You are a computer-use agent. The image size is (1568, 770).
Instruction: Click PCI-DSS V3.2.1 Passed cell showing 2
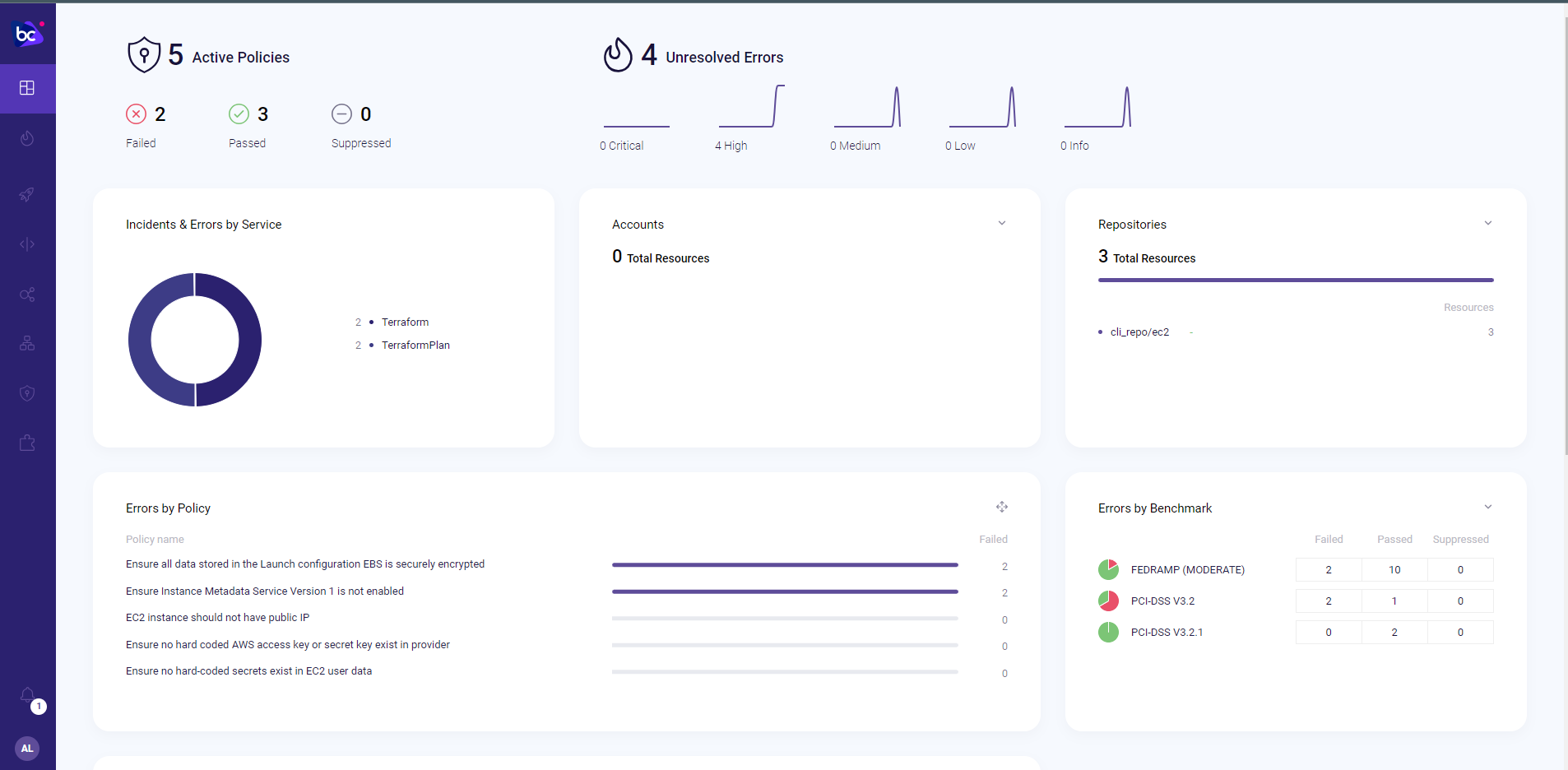pos(1394,632)
